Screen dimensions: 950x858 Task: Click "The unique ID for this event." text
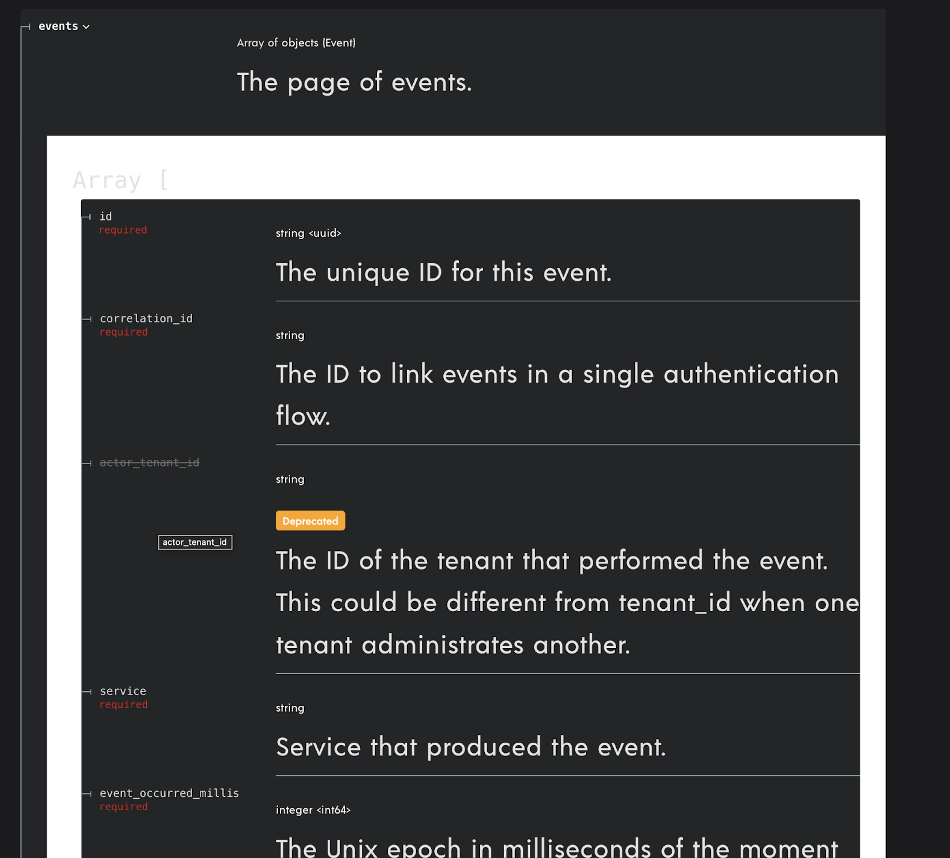click(443, 272)
